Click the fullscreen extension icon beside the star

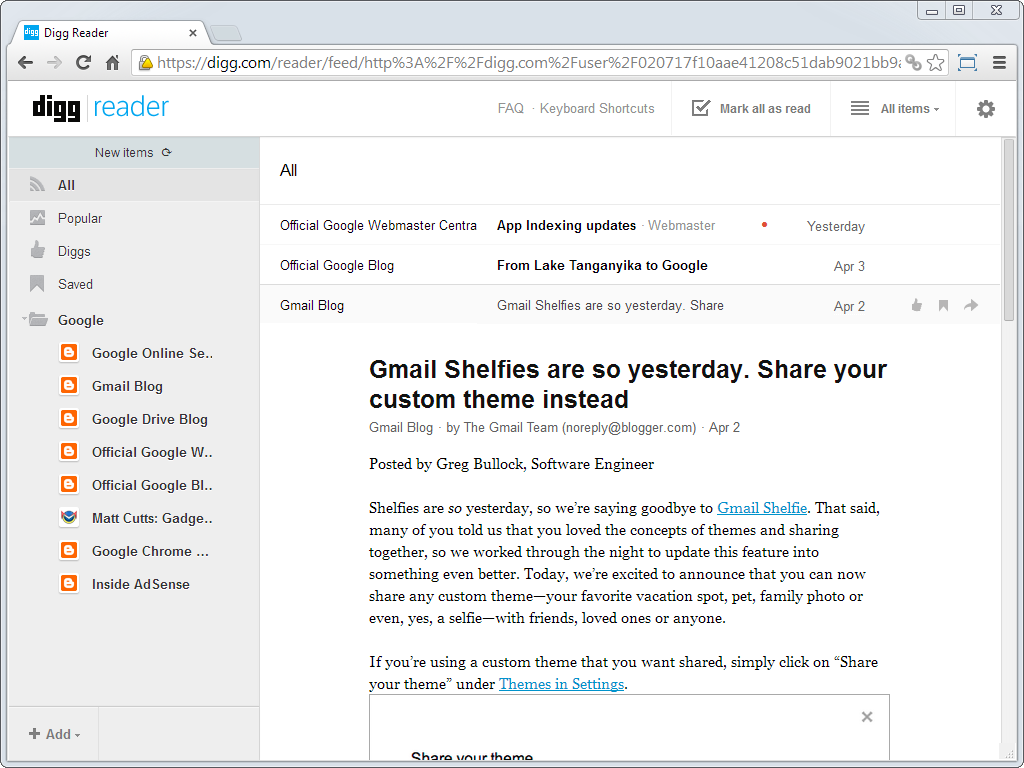tap(967, 63)
